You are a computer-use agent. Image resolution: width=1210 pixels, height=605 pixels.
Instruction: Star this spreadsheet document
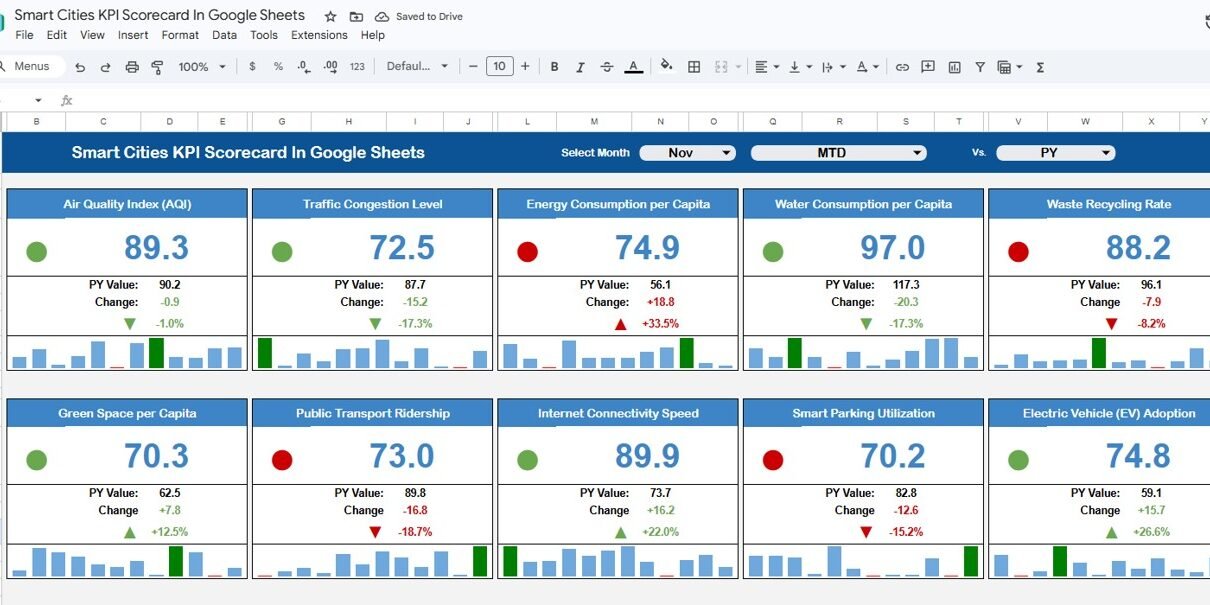[330, 16]
